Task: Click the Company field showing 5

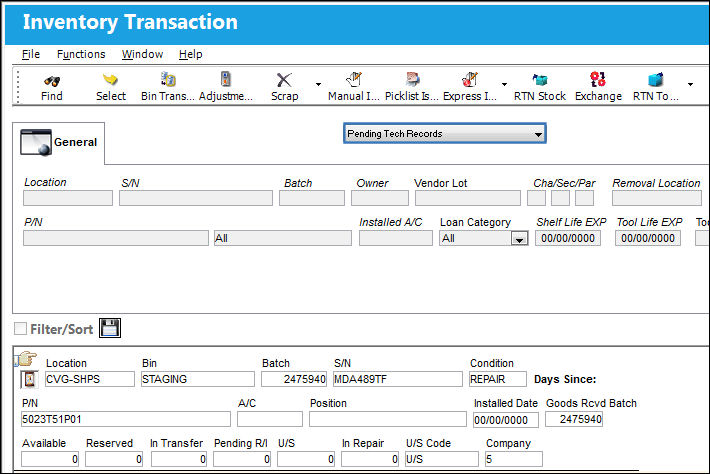Action: tap(513, 459)
